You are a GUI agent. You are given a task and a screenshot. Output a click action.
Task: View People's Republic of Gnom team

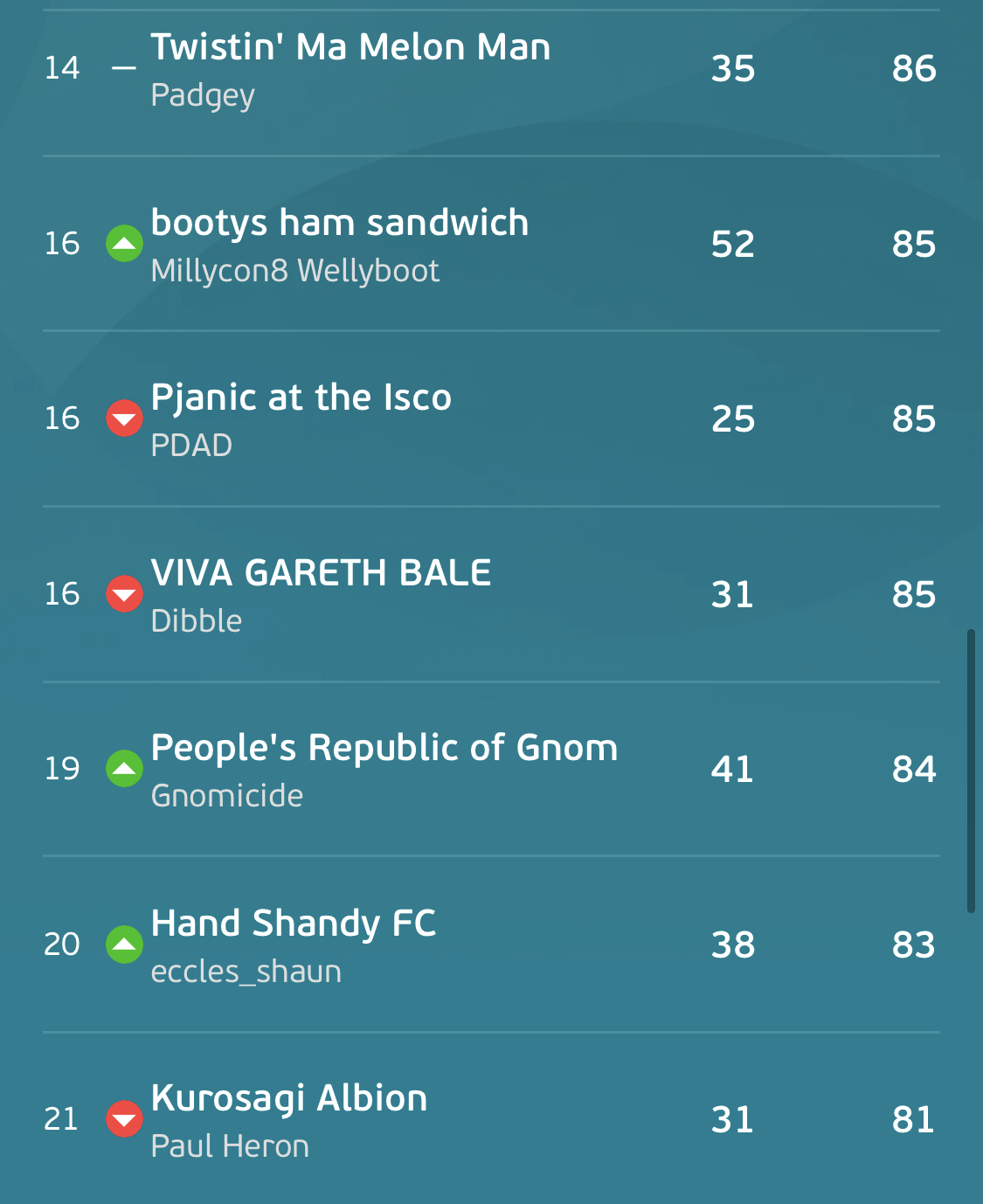click(x=384, y=749)
